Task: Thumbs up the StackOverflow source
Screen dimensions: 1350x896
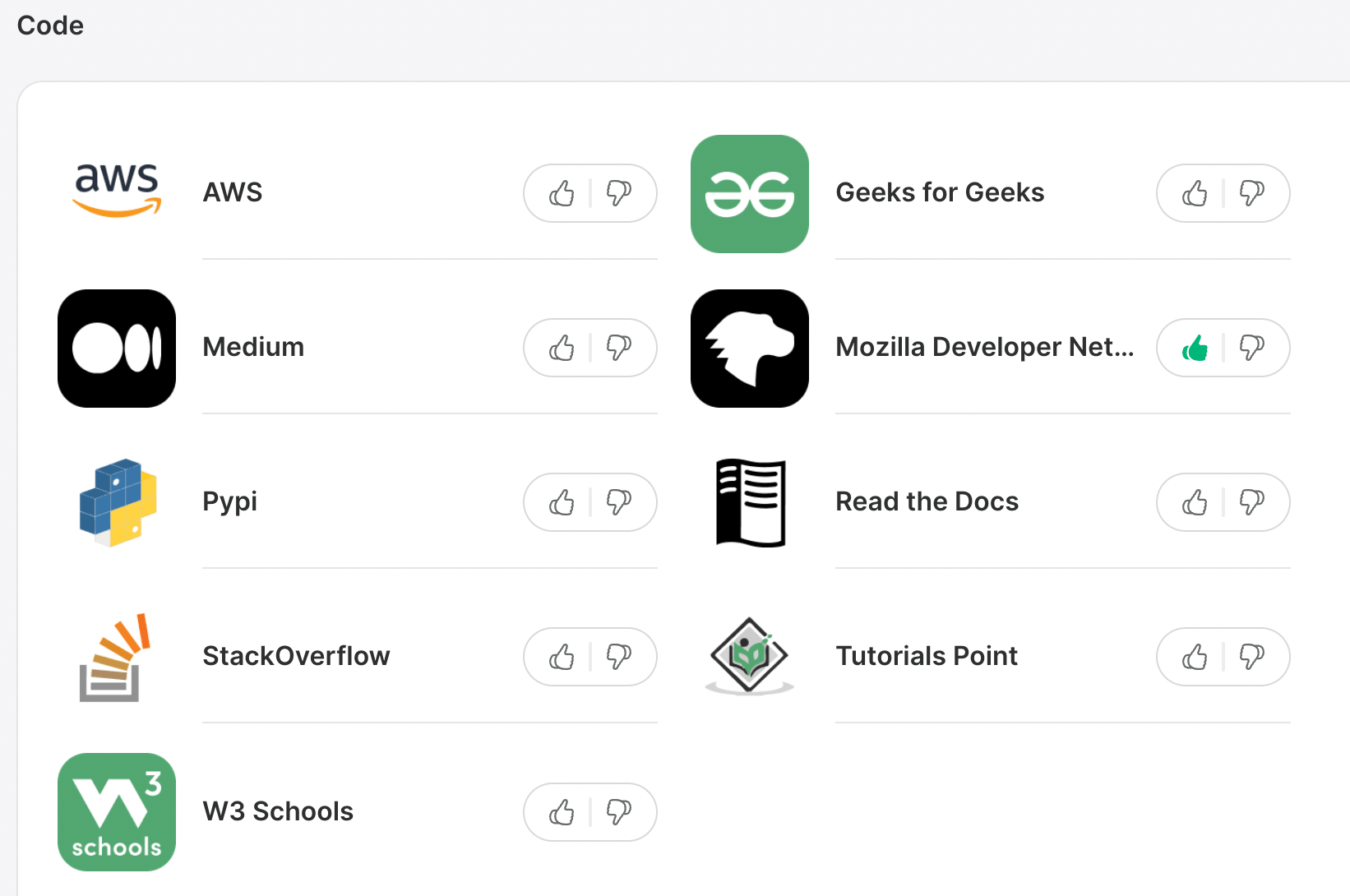Action: [562, 657]
